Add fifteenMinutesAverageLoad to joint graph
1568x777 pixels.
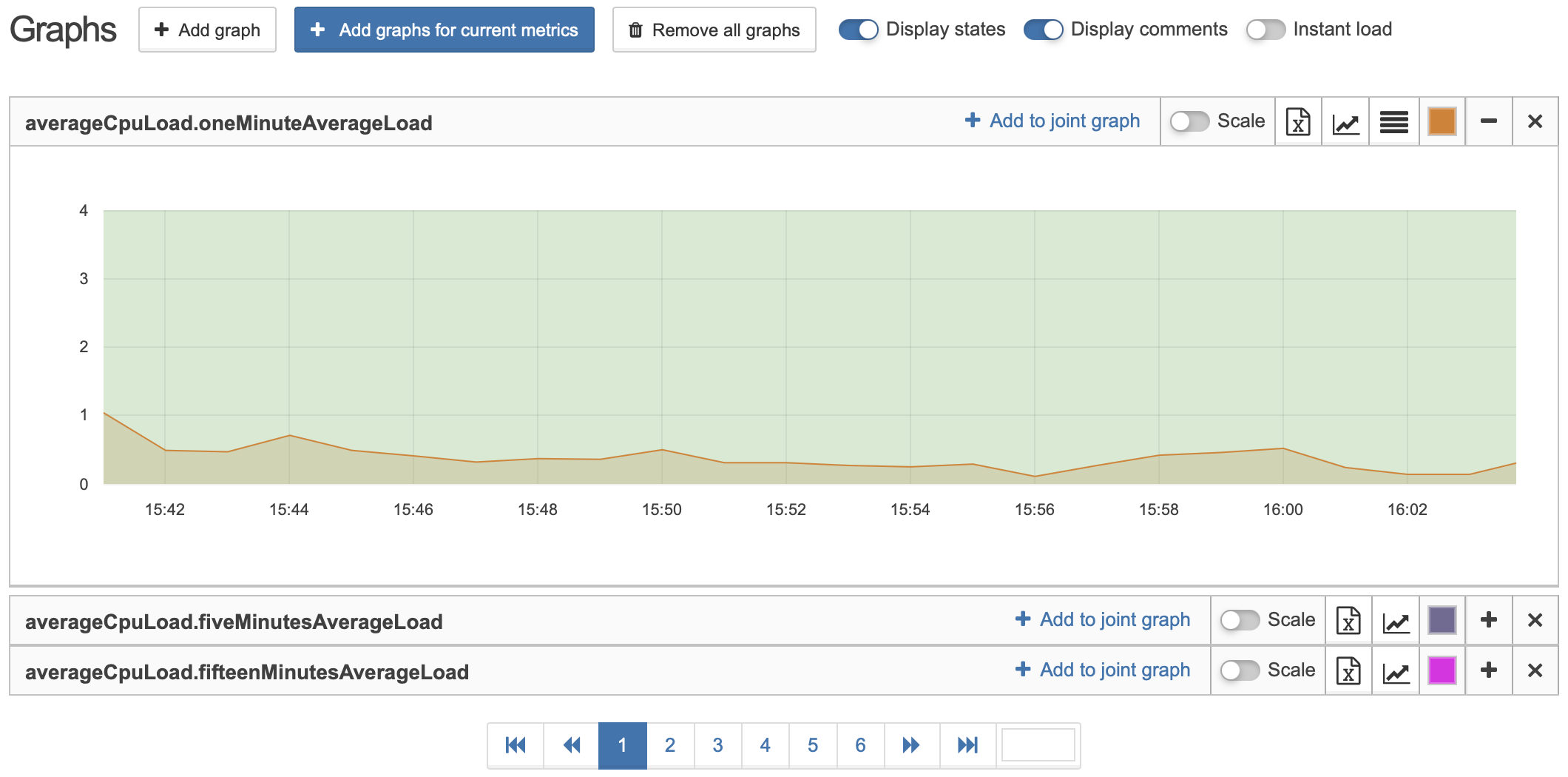pyautogui.click(x=1103, y=670)
